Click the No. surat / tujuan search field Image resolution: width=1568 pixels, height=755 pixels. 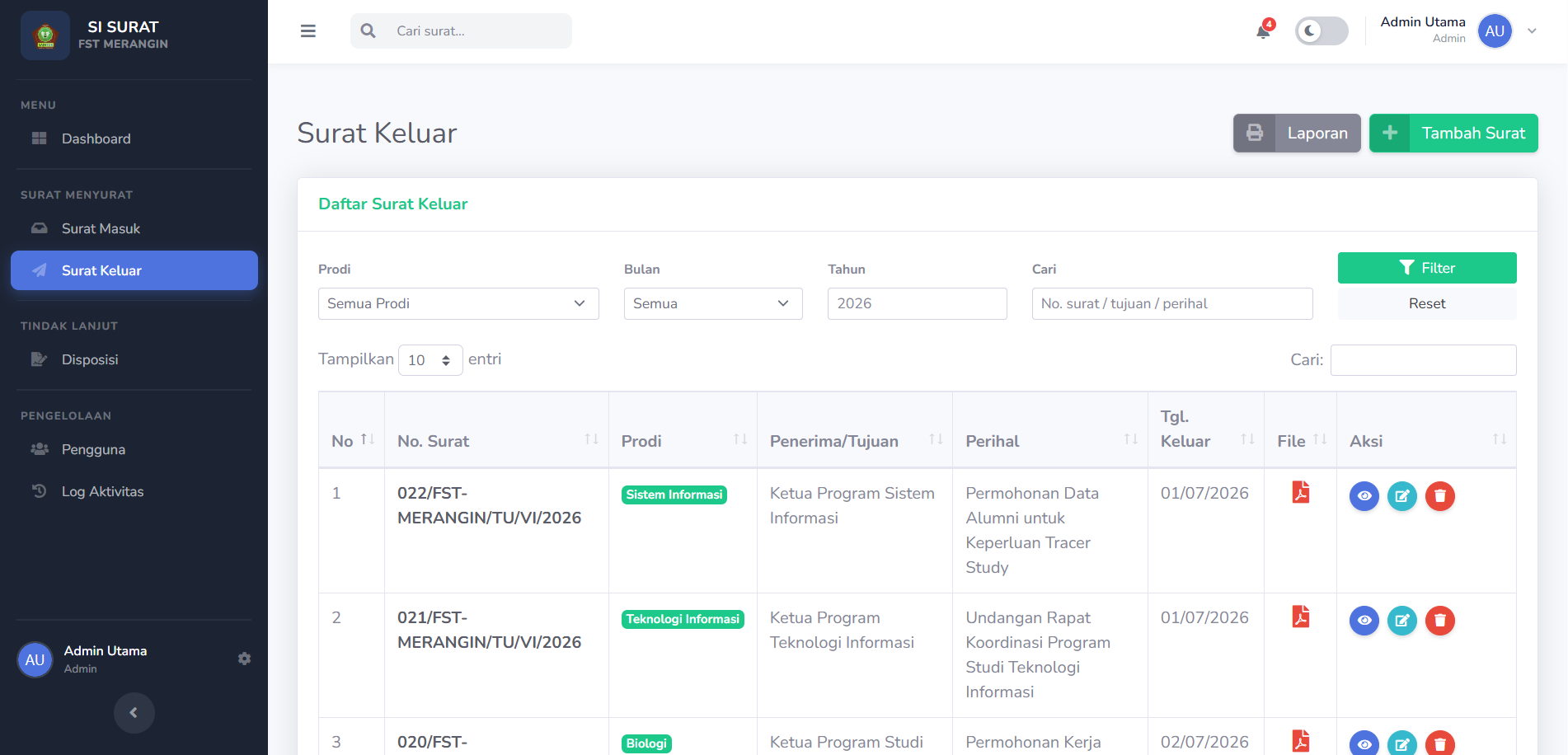[1172, 303]
